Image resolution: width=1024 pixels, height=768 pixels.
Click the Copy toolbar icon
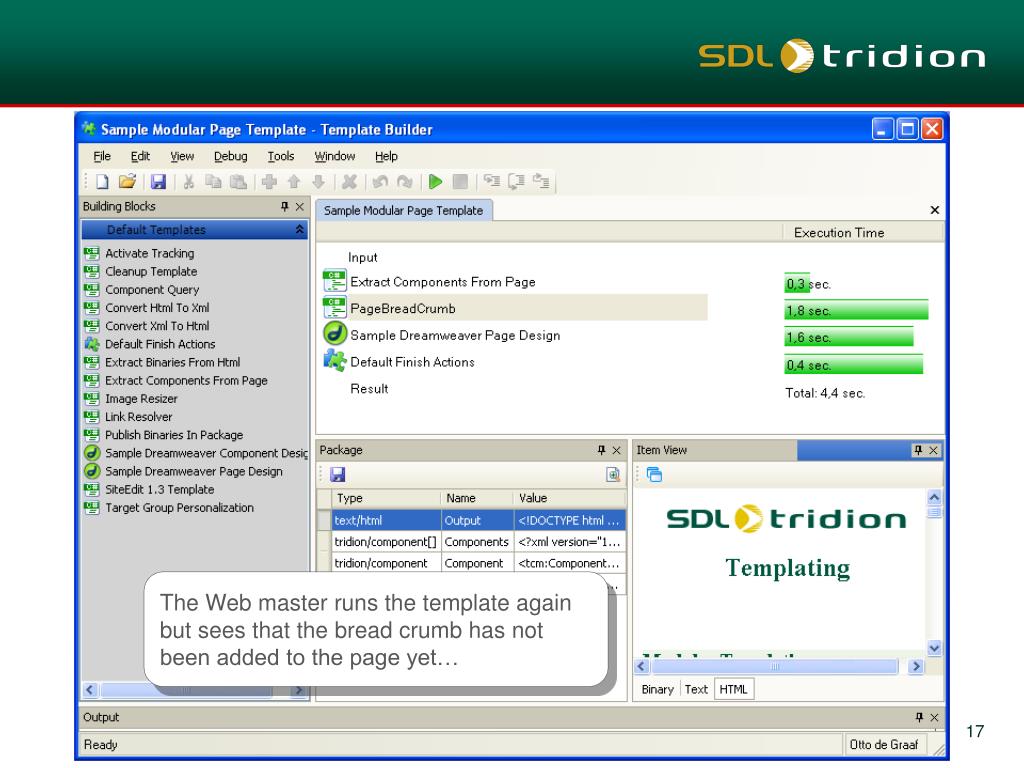(214, 182)
